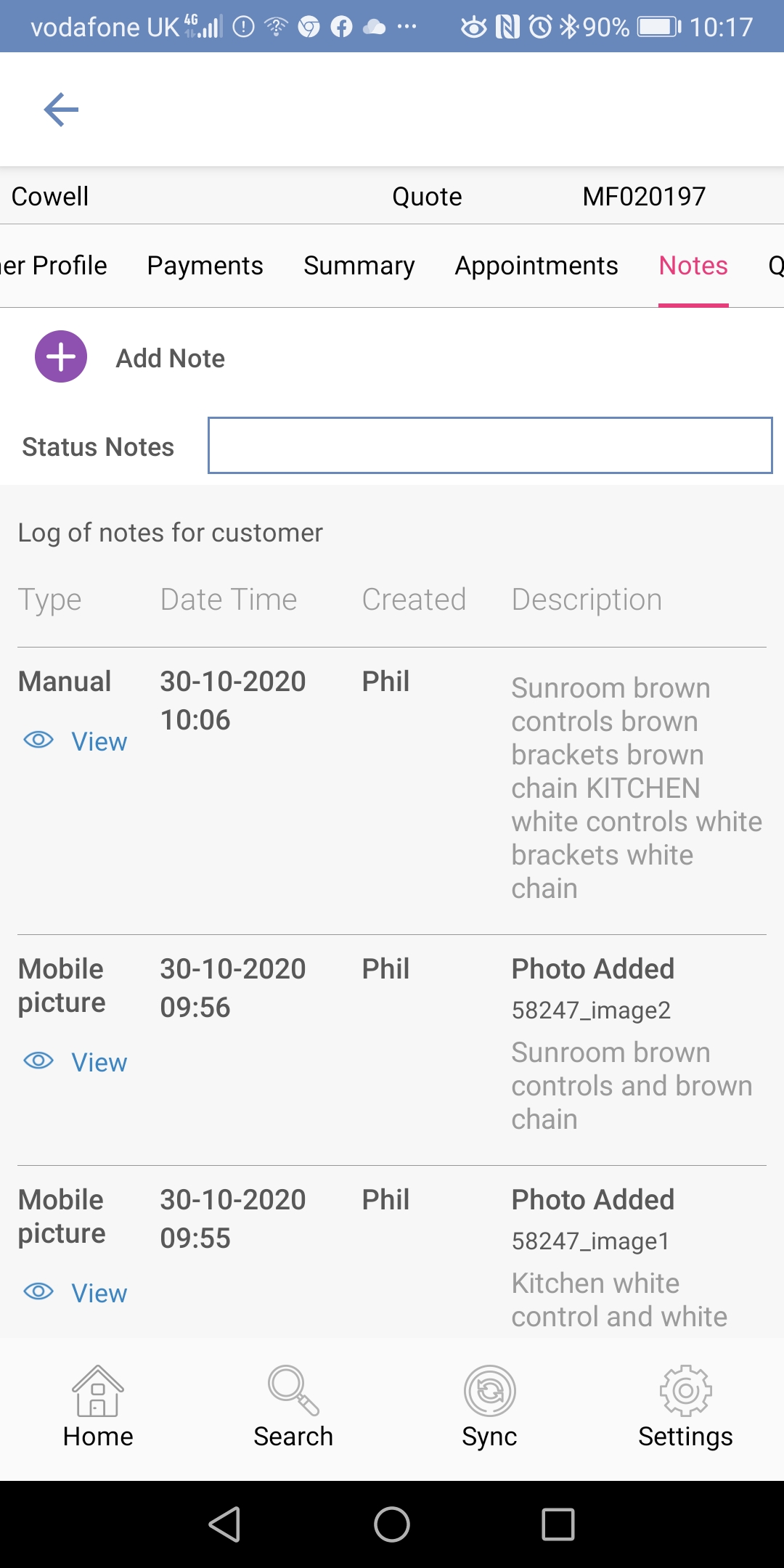Tap the back arrow icon
Viewport: 784px width, 1568px height.
pos(61,110)
